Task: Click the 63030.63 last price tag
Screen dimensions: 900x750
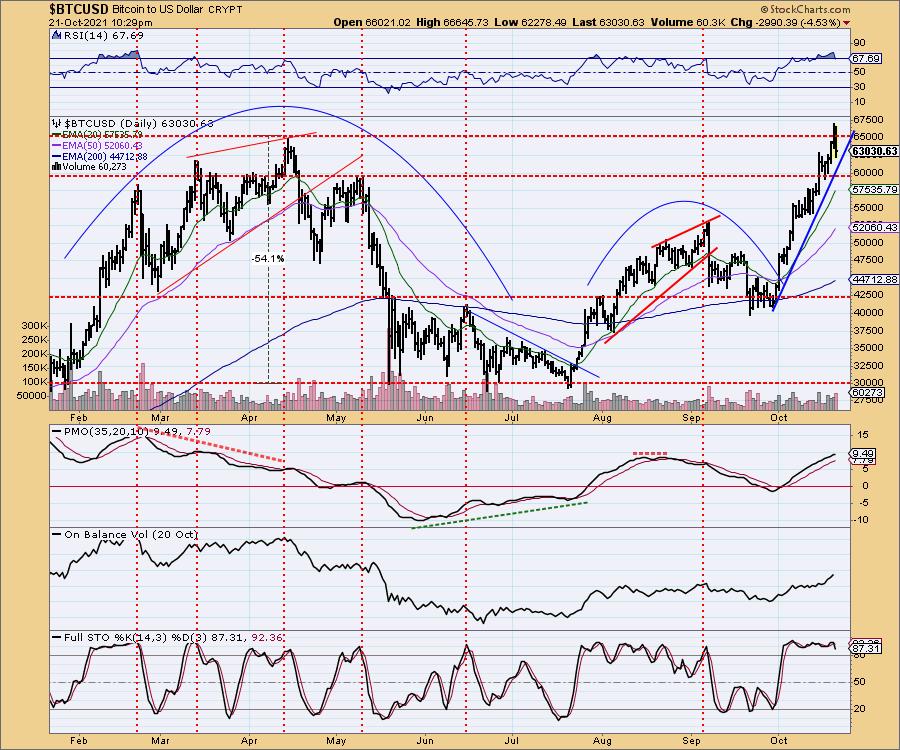Action: pyautogui.click(x=875, y=151)
